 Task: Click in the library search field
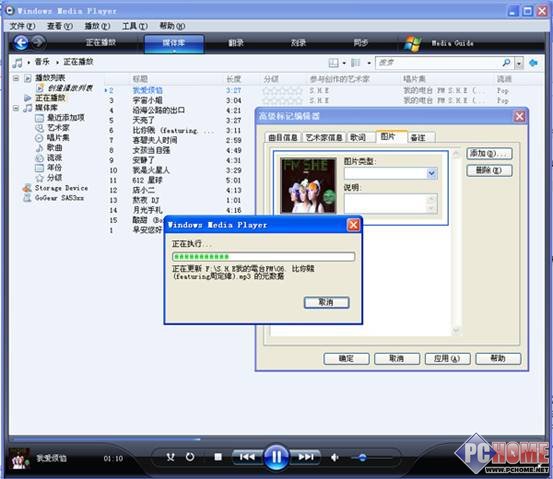click(x=437, y=63)
